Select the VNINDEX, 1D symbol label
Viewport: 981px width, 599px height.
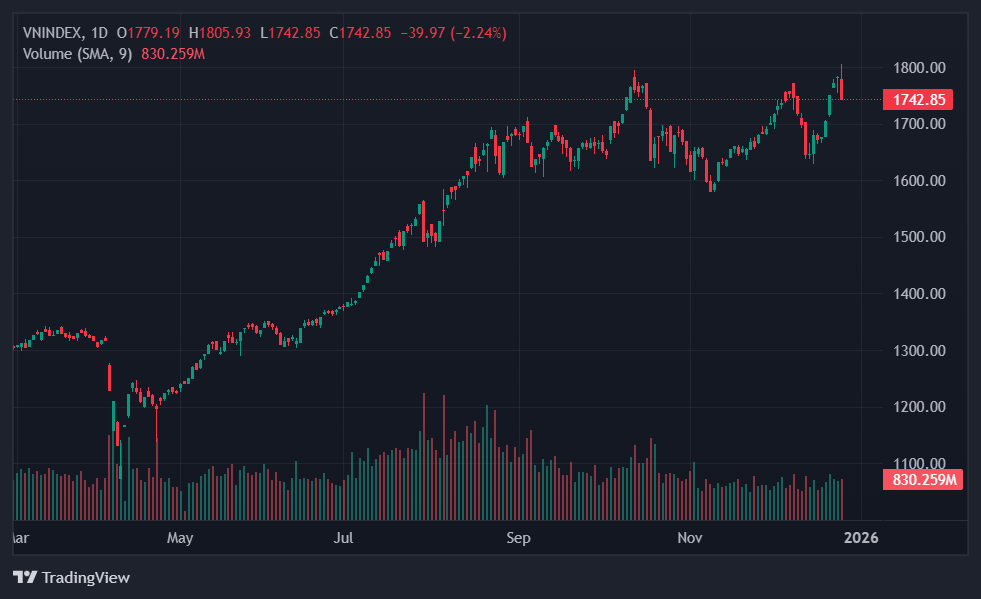point(65,33)
